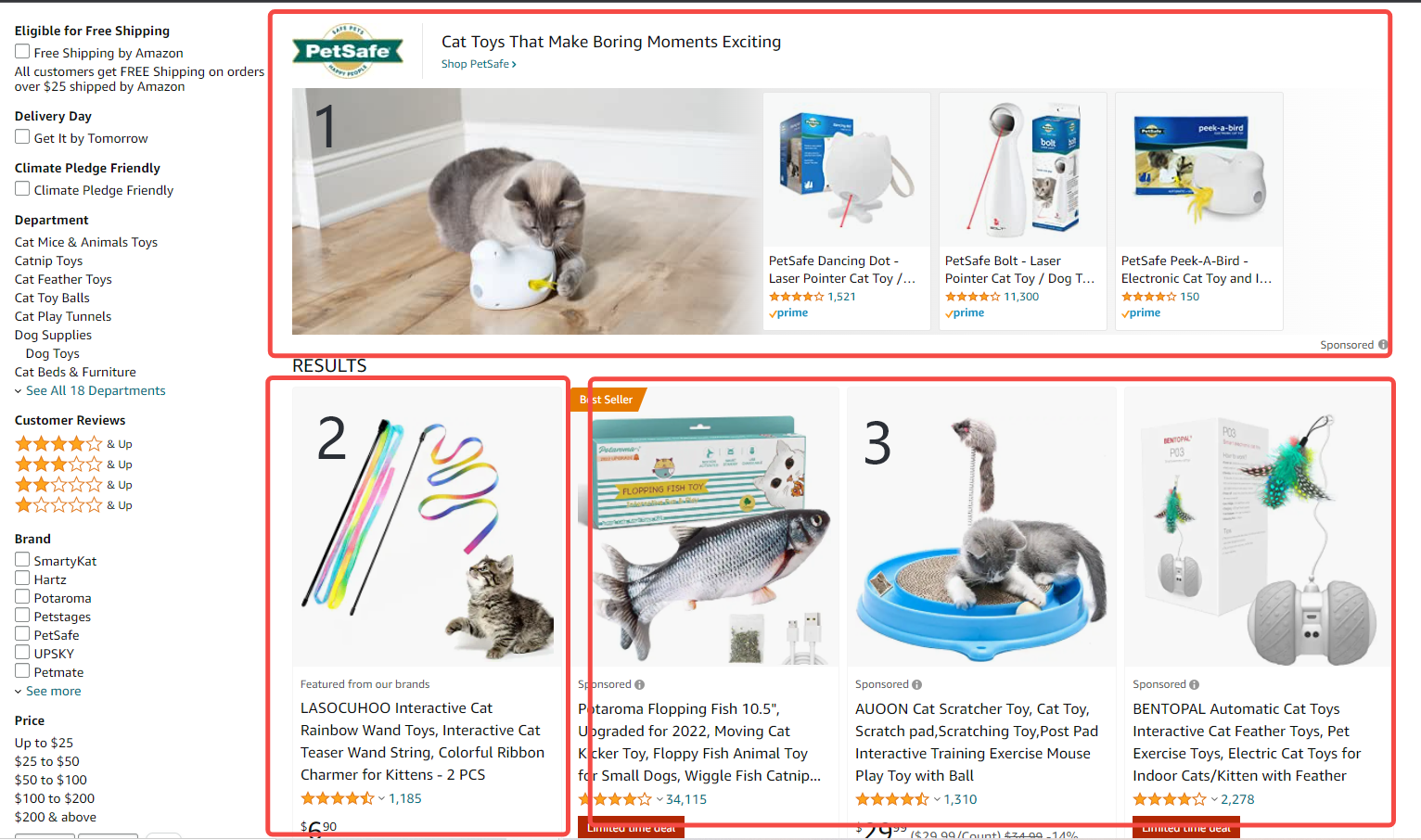Click the PetSafe brand logo

pyautogui.click(x=348, y=51)
